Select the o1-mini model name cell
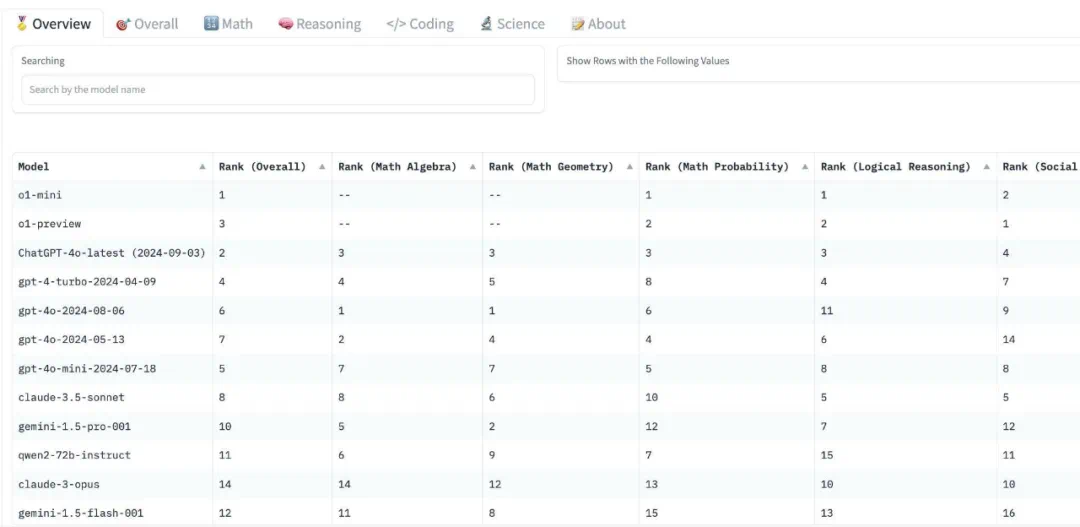The image size is (1080, 527). pos(40,195)
